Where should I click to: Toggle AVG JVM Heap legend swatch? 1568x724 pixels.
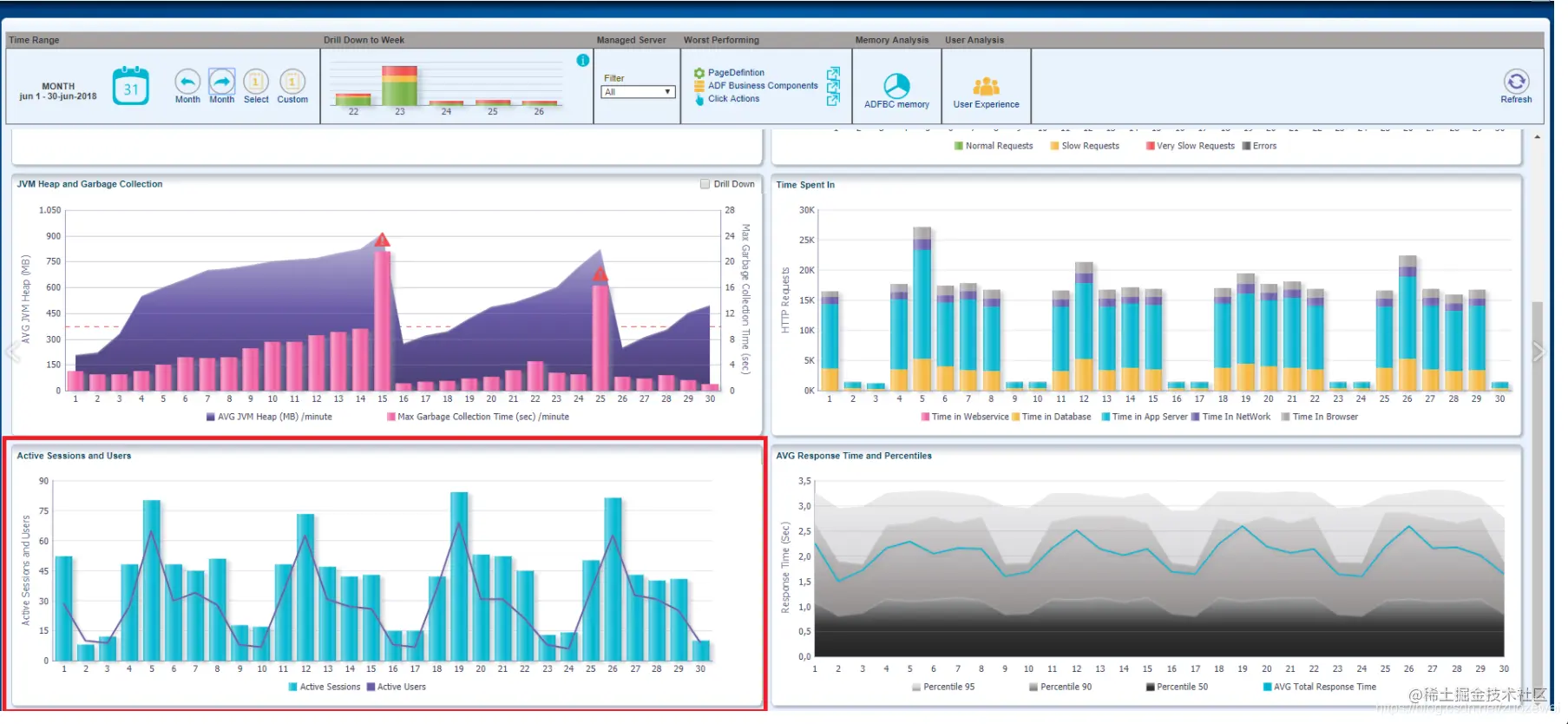[x=211, y=417]
